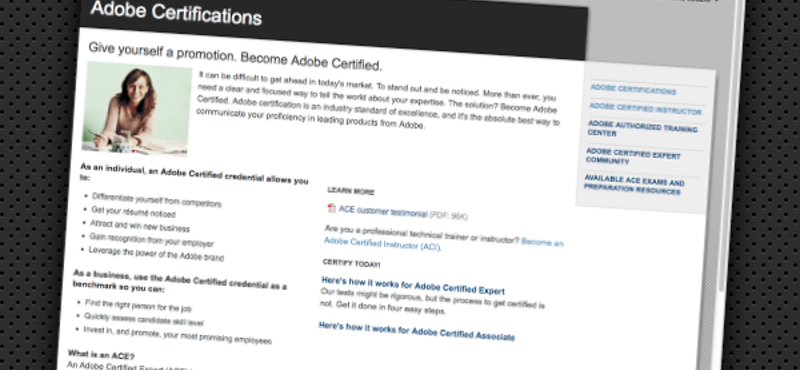Click 'Leverage the power of the Adobe brand'

156,254
